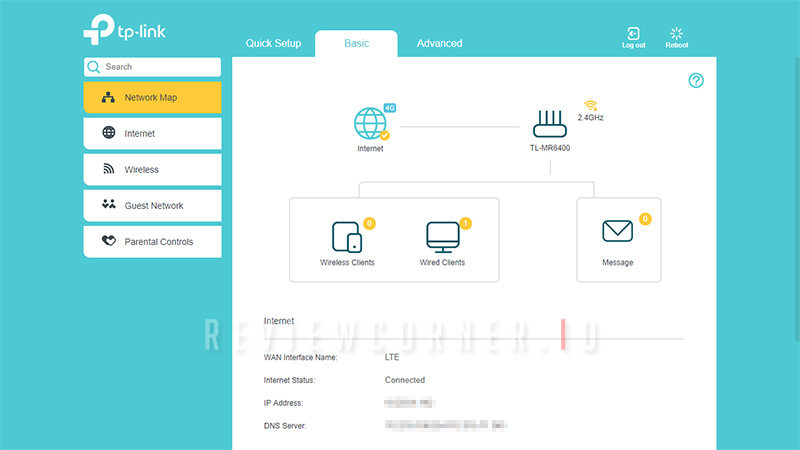The height and width of the screenshot is (450, 800).
Task: Open the Message envelope icon
Action: pyautogui.click(x=617, y=231)
